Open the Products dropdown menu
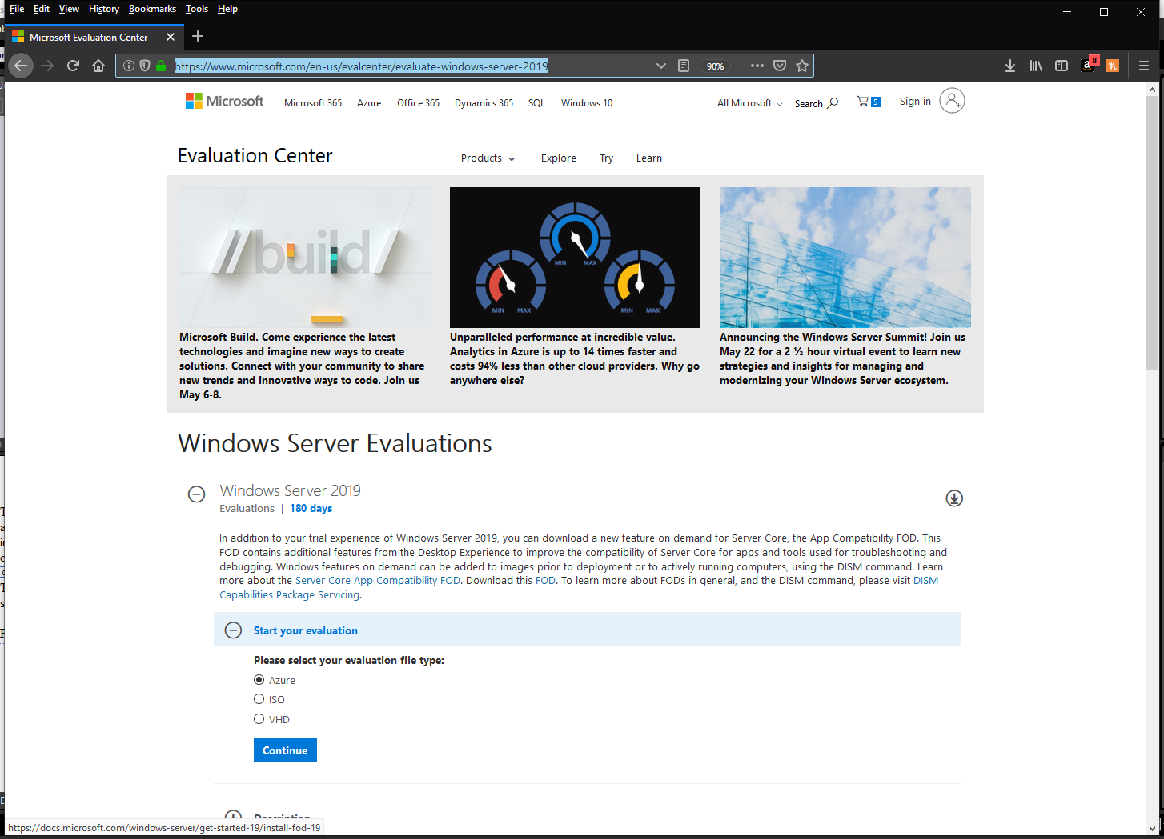This screenshot has width=1164, height=839. (x=487, y=158)
